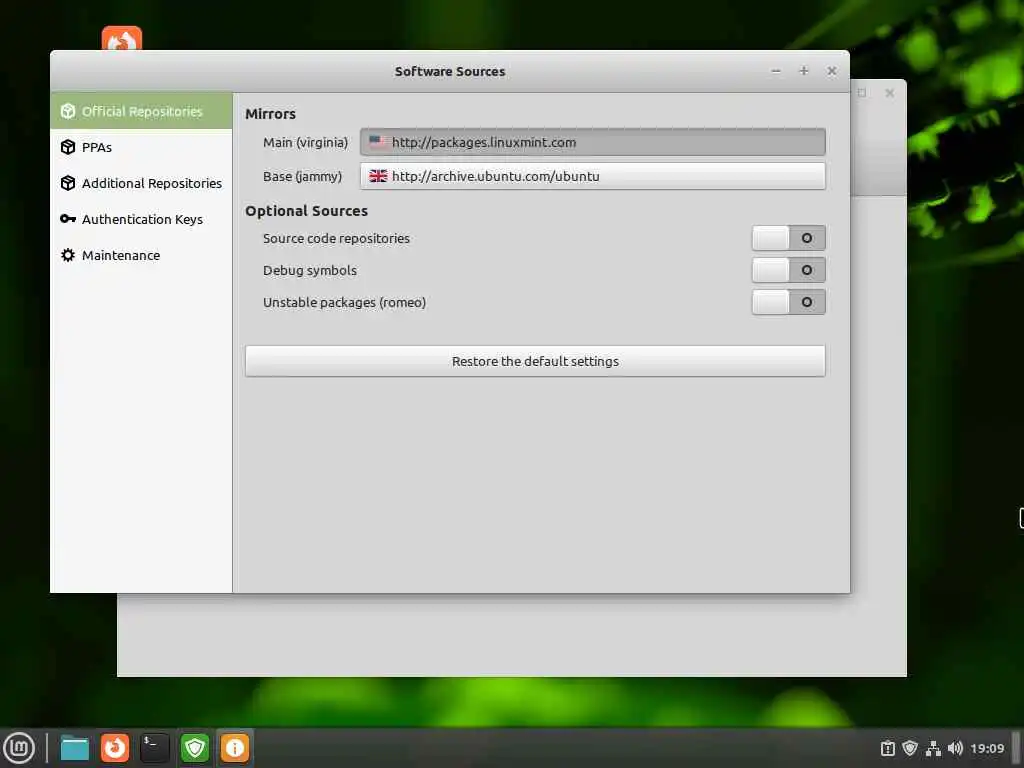
Task: Minimize the Software Sources window
Action: point(776,71)
